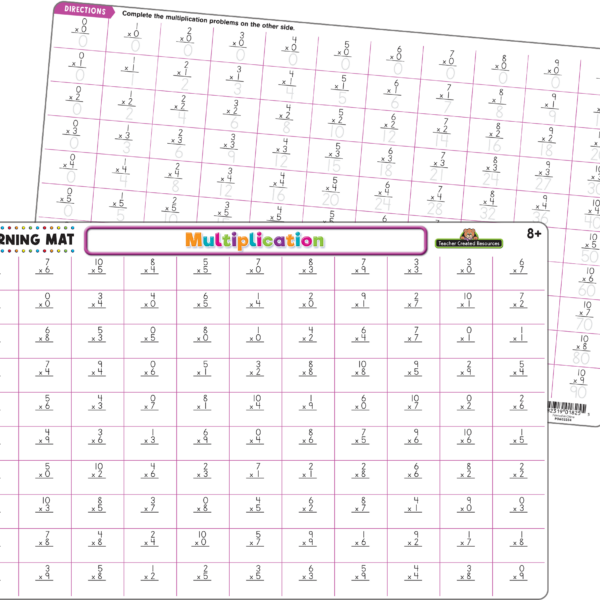600x600 pixels.
Task: Click the barcode on the back mat
Action: point(567,410)
